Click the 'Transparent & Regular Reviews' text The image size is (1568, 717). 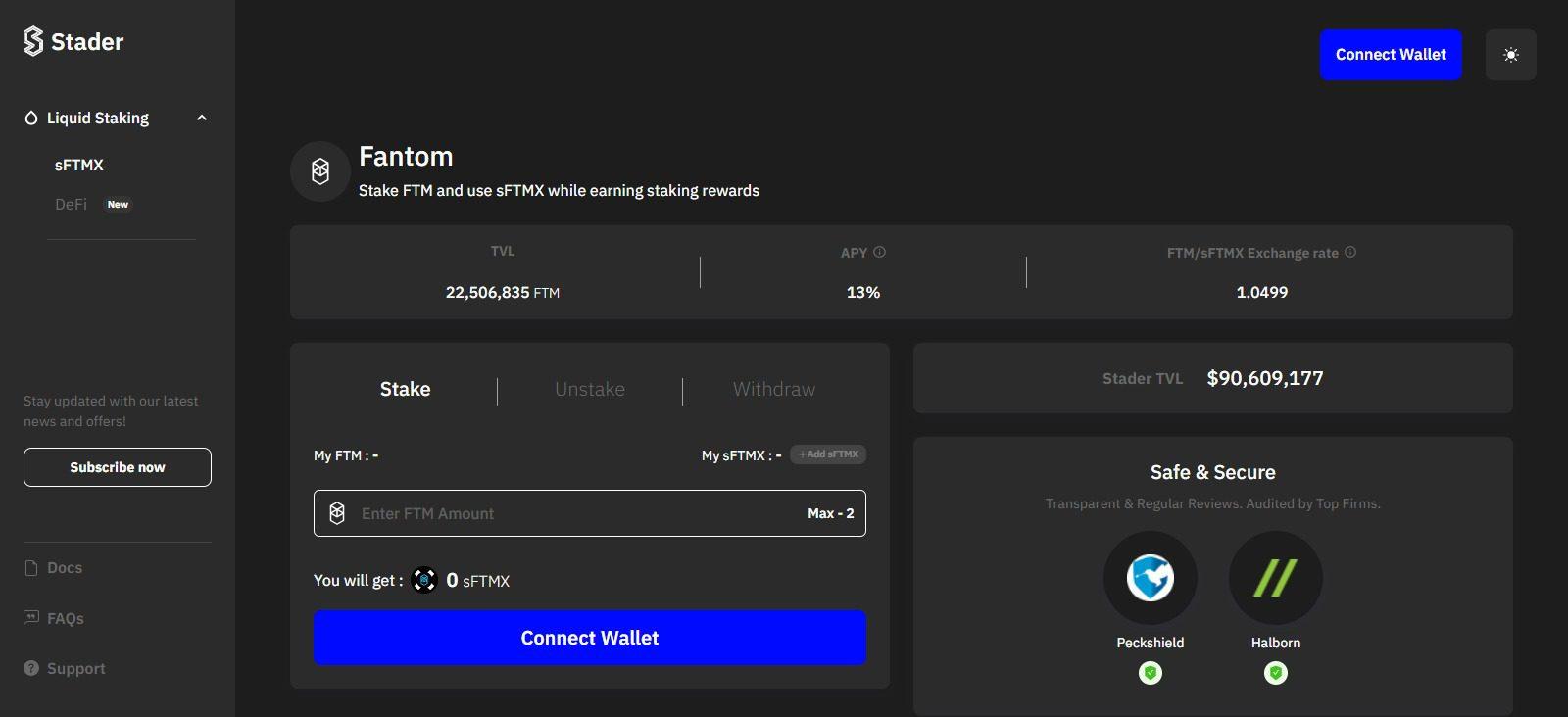click(x=1213, y=503)
